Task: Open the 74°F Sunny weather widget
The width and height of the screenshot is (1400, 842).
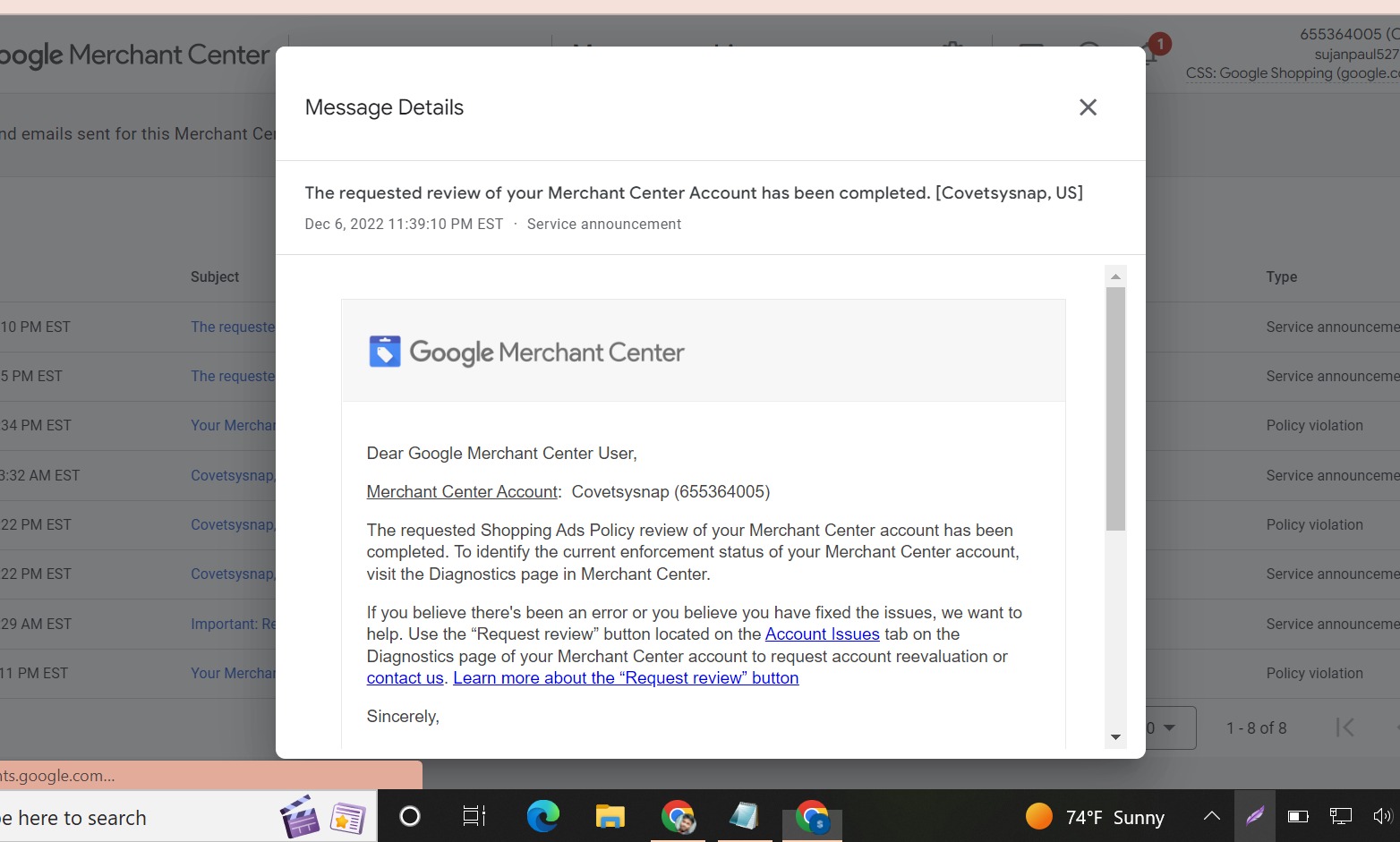Action: pyautogui.click(x=1095, y=817)
